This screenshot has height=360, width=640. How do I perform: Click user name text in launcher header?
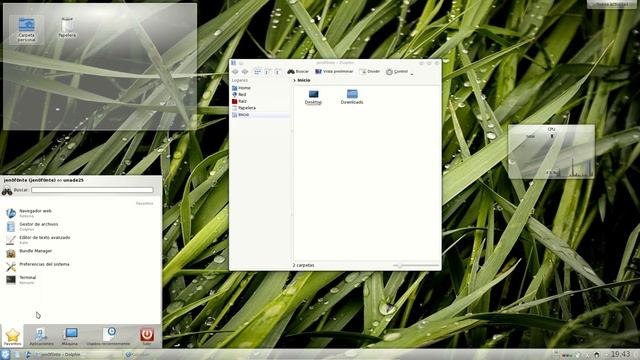(x=44, y=180)
